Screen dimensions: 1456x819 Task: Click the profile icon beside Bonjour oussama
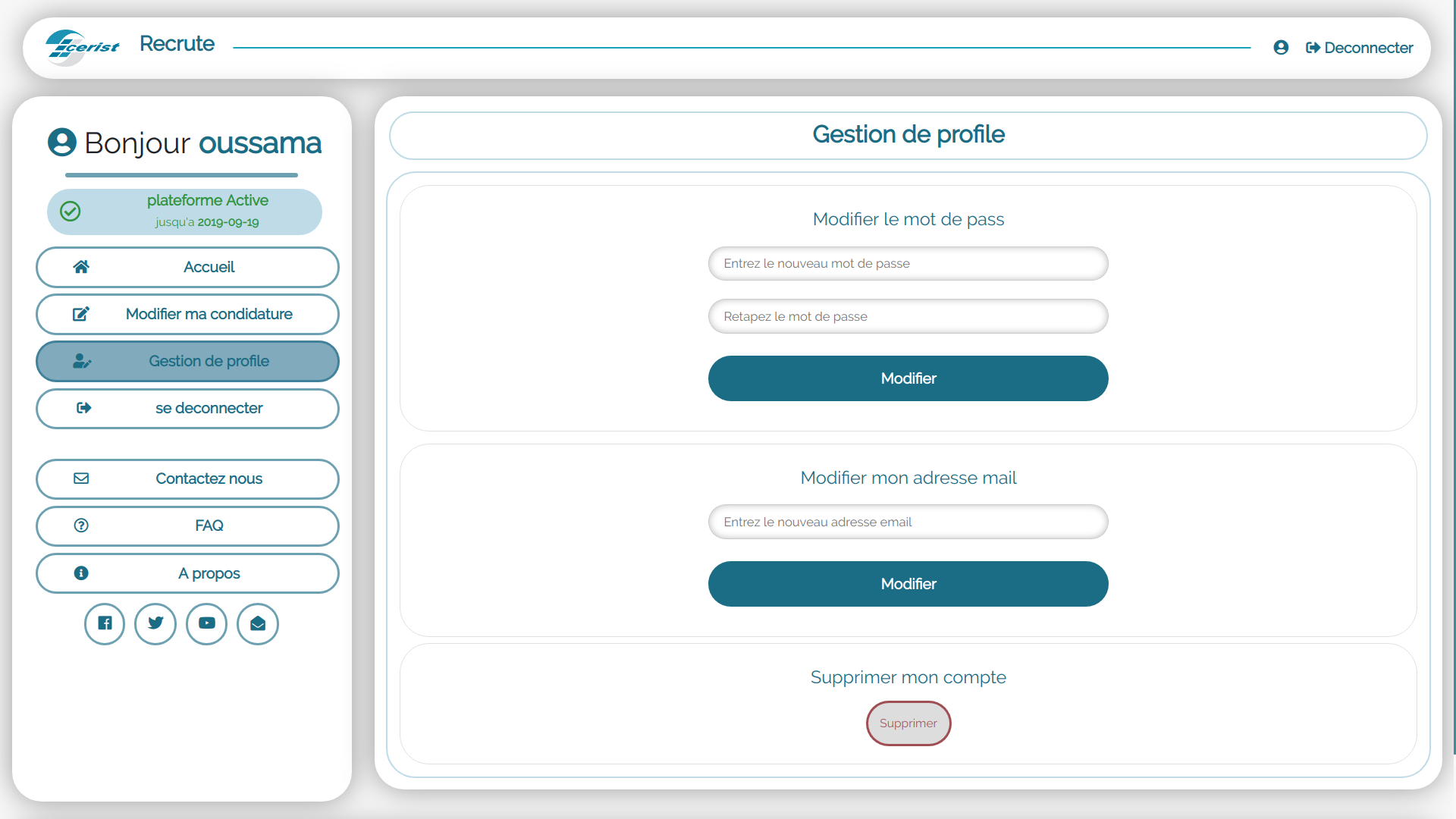pyautogui.click(x=62, y=143)
